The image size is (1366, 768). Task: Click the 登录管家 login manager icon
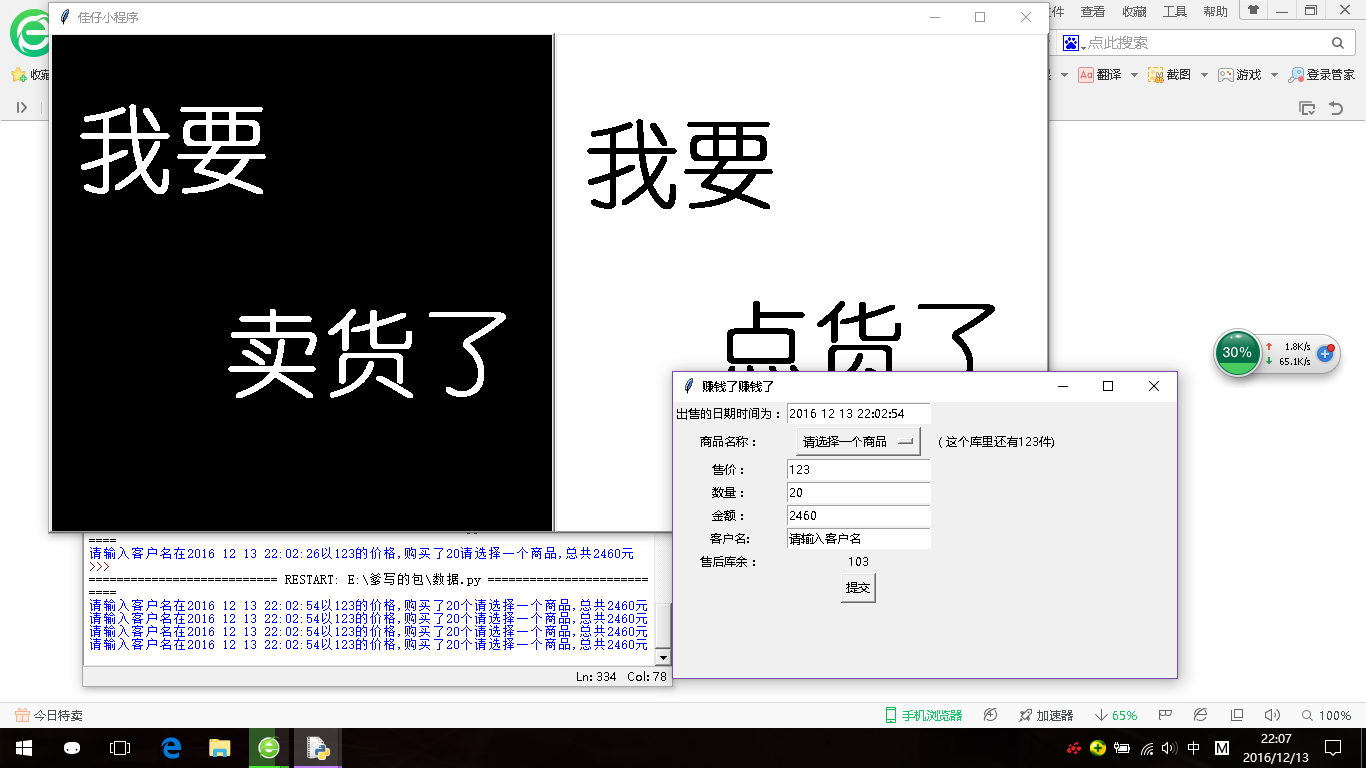point(1297,75)
